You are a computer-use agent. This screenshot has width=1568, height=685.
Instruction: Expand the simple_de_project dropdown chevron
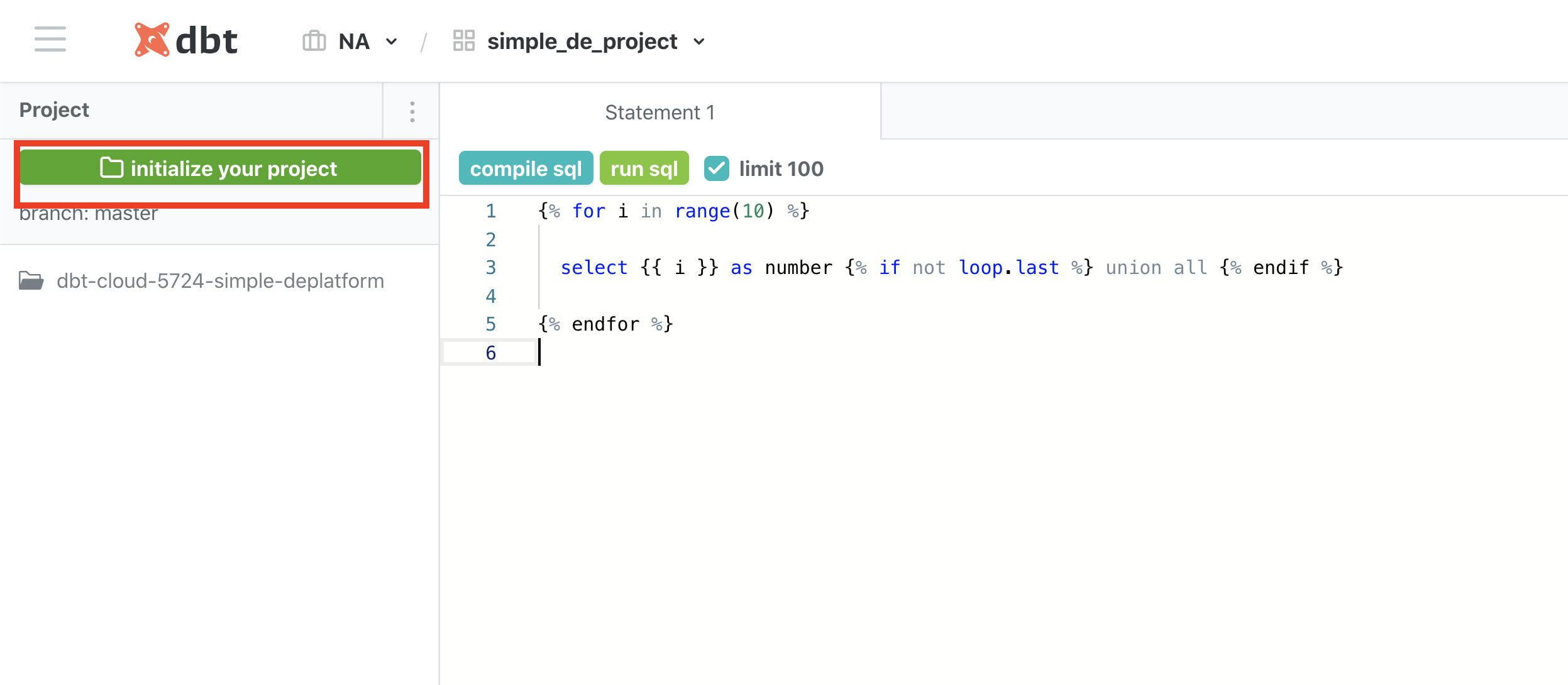698,42
